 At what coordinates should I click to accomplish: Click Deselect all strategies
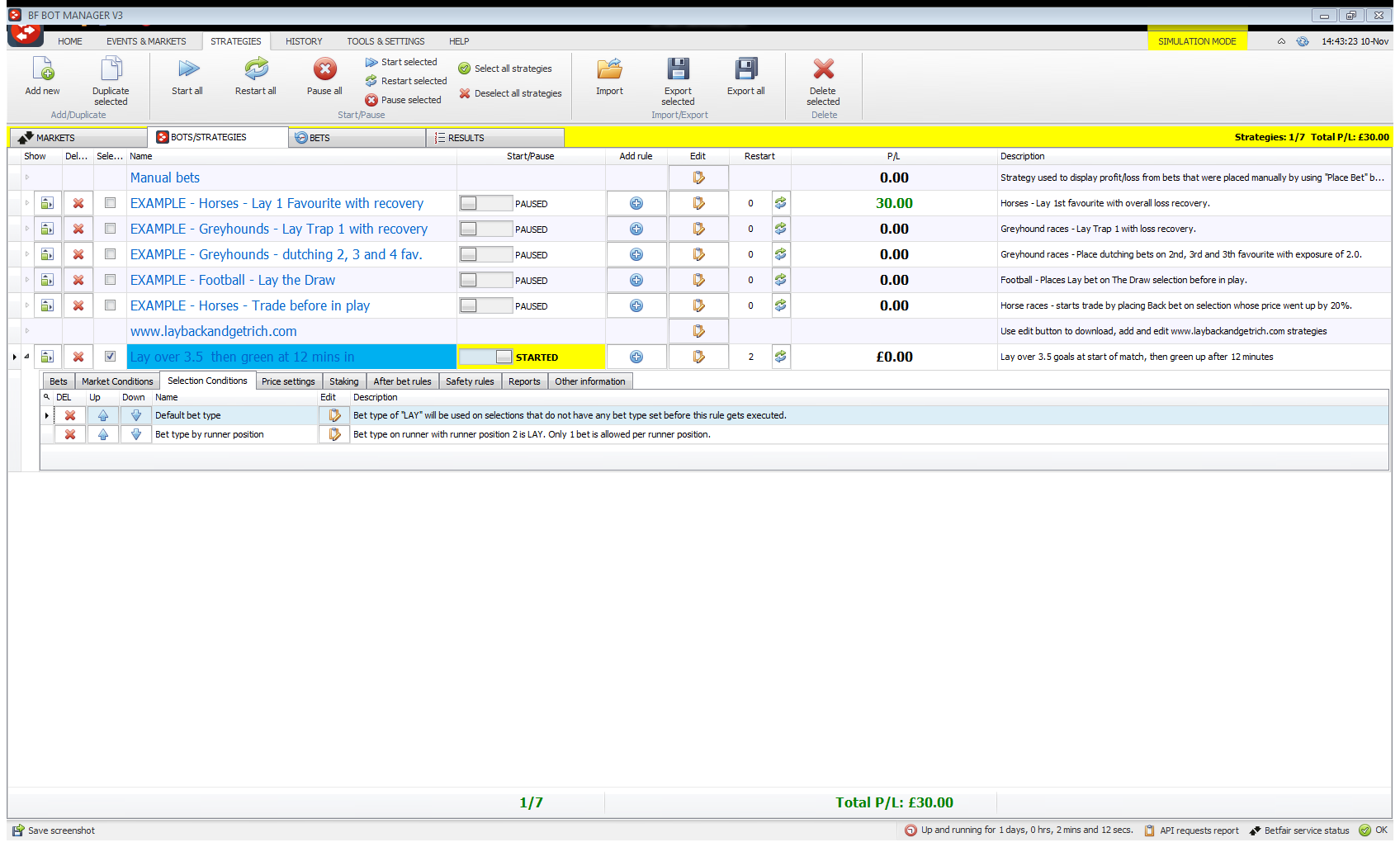coord(510,93)
